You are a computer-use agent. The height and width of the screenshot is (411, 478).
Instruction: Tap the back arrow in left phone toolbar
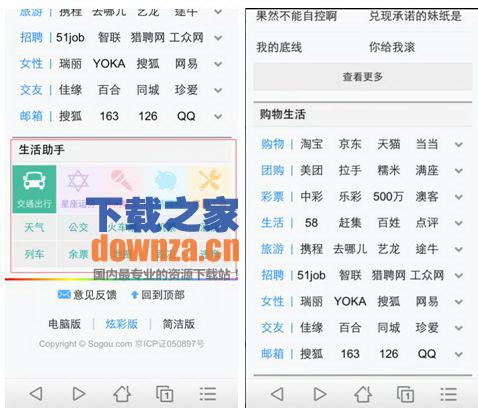[36, 394]
